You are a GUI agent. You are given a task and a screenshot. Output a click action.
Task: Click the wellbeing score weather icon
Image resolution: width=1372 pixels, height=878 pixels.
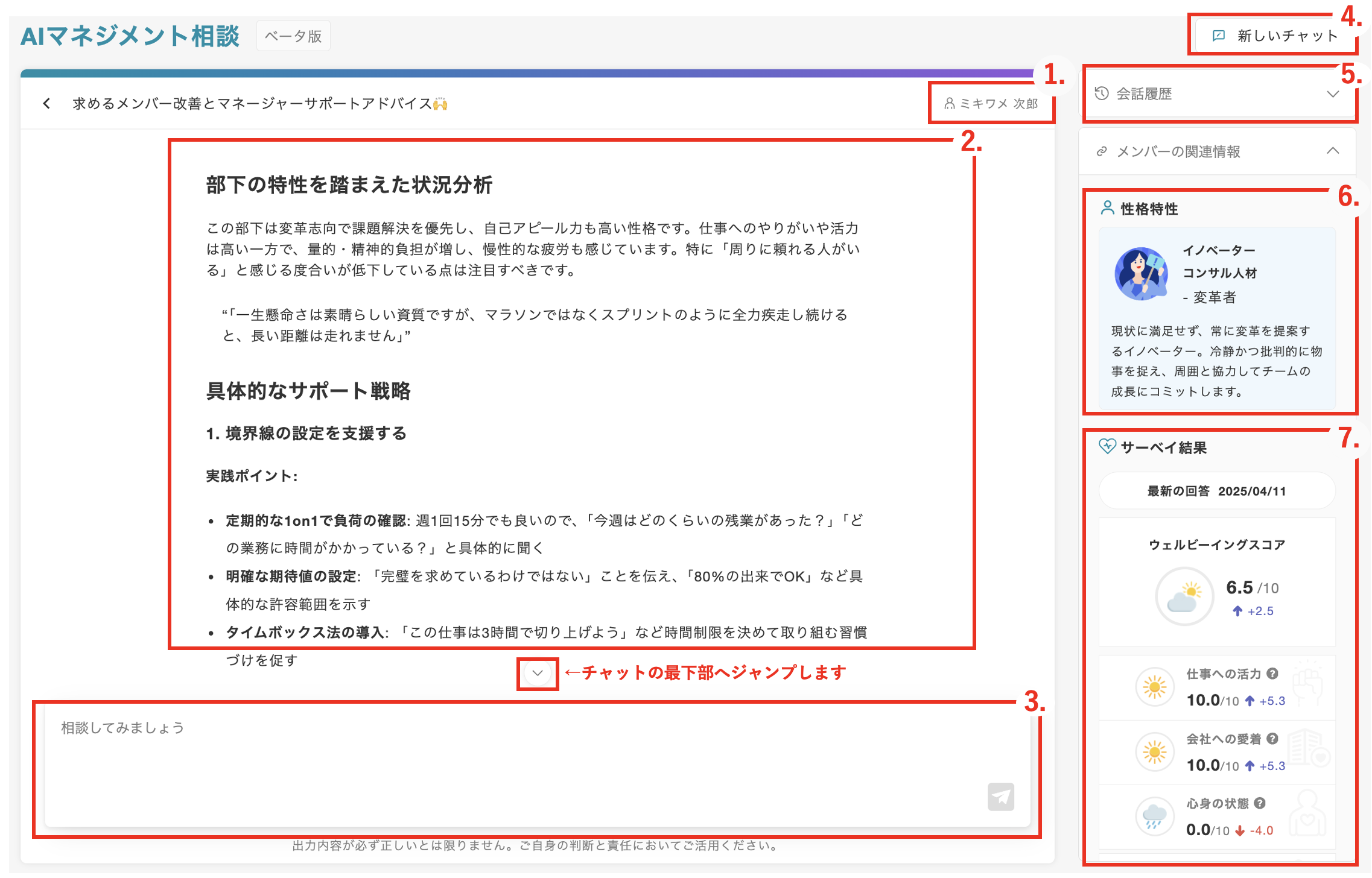coord(1184,596)
